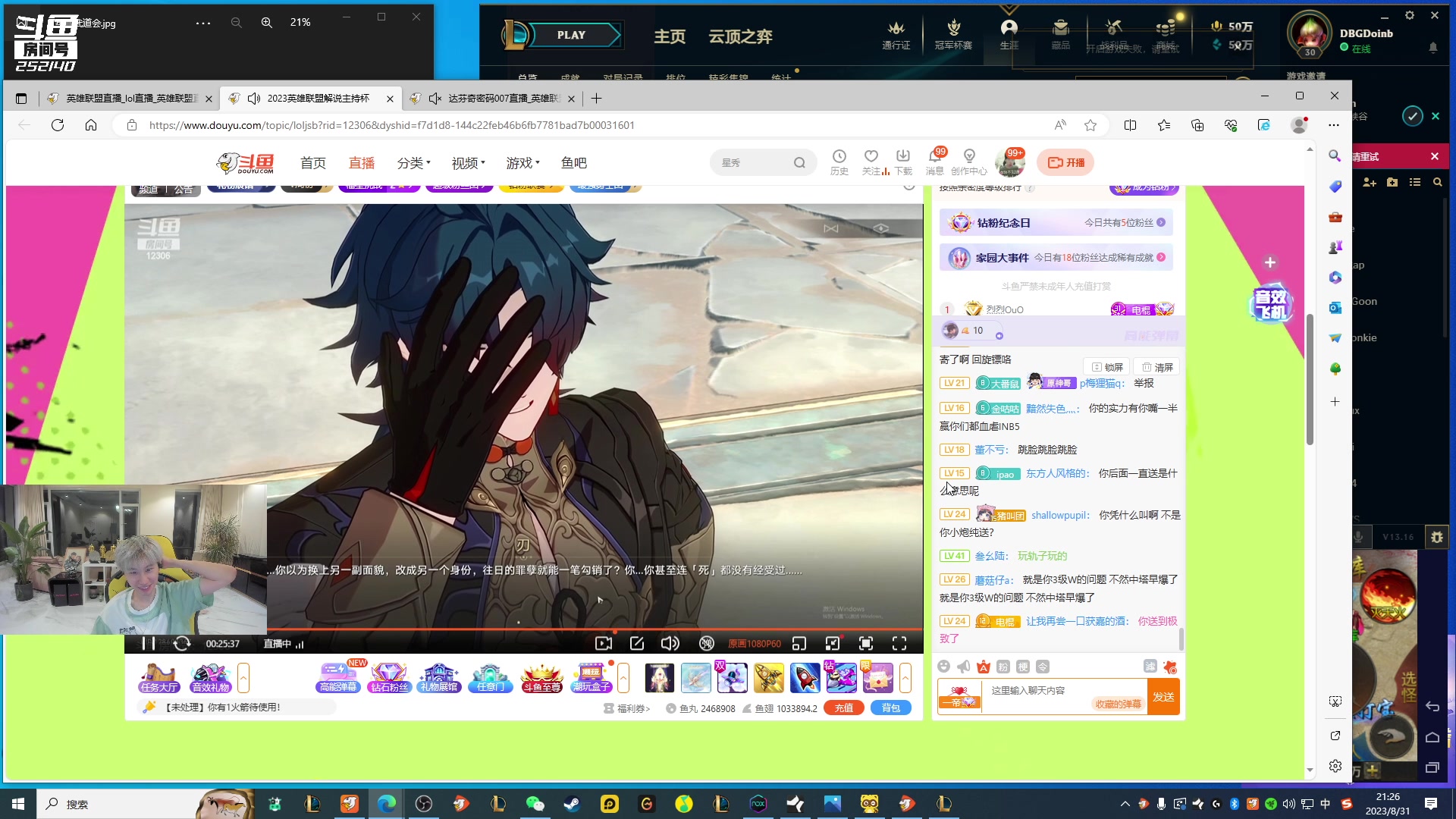Select the 直播 nav item
The height and width of the screenshot is (819, 1456).
tap(362, 163)
